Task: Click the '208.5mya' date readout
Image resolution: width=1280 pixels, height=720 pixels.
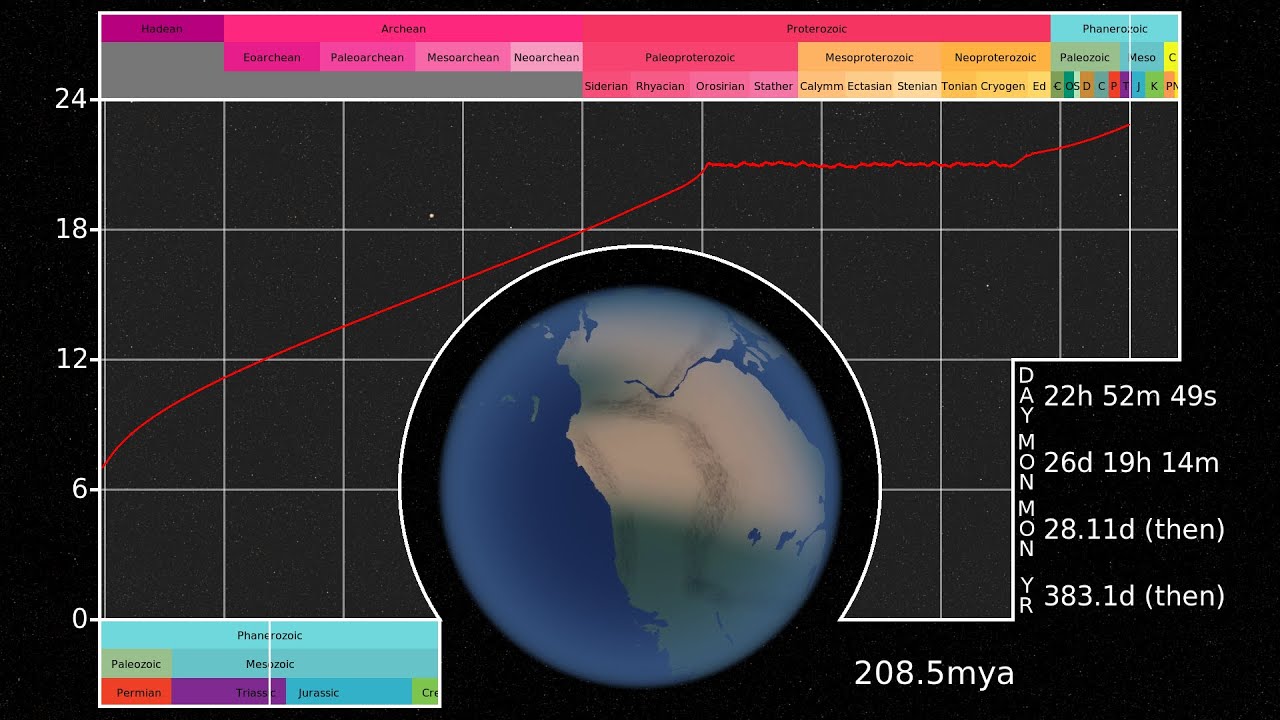Action: click(x=934, y=673)
